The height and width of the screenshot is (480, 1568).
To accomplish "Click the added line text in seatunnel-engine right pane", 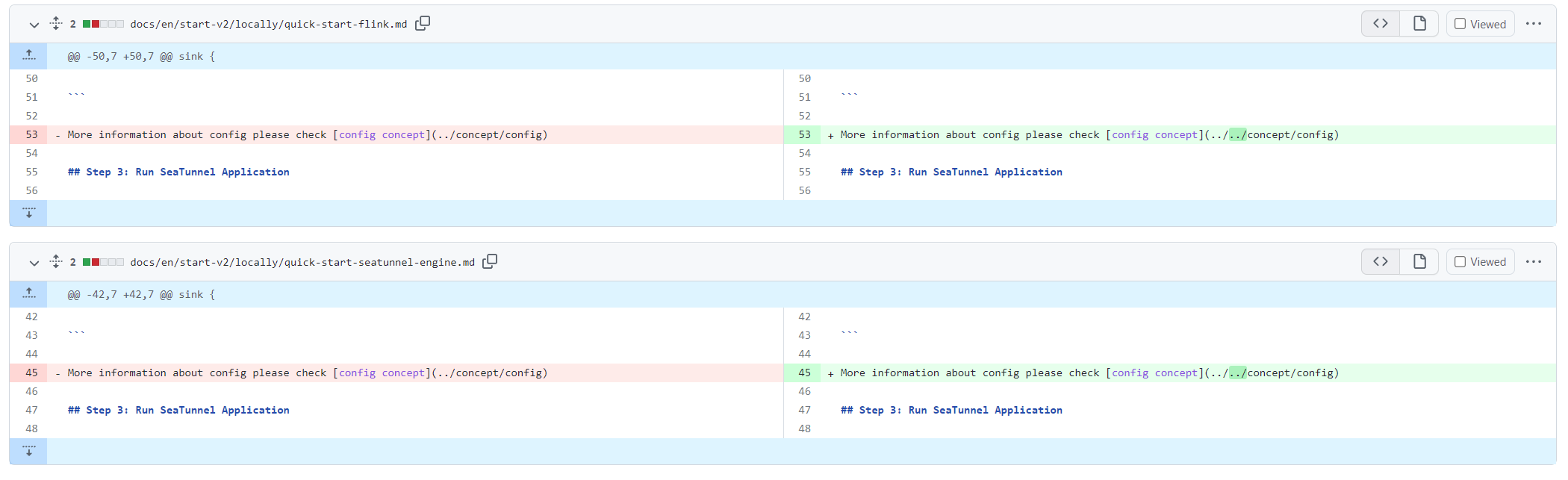I will (x=1089, y=373).
